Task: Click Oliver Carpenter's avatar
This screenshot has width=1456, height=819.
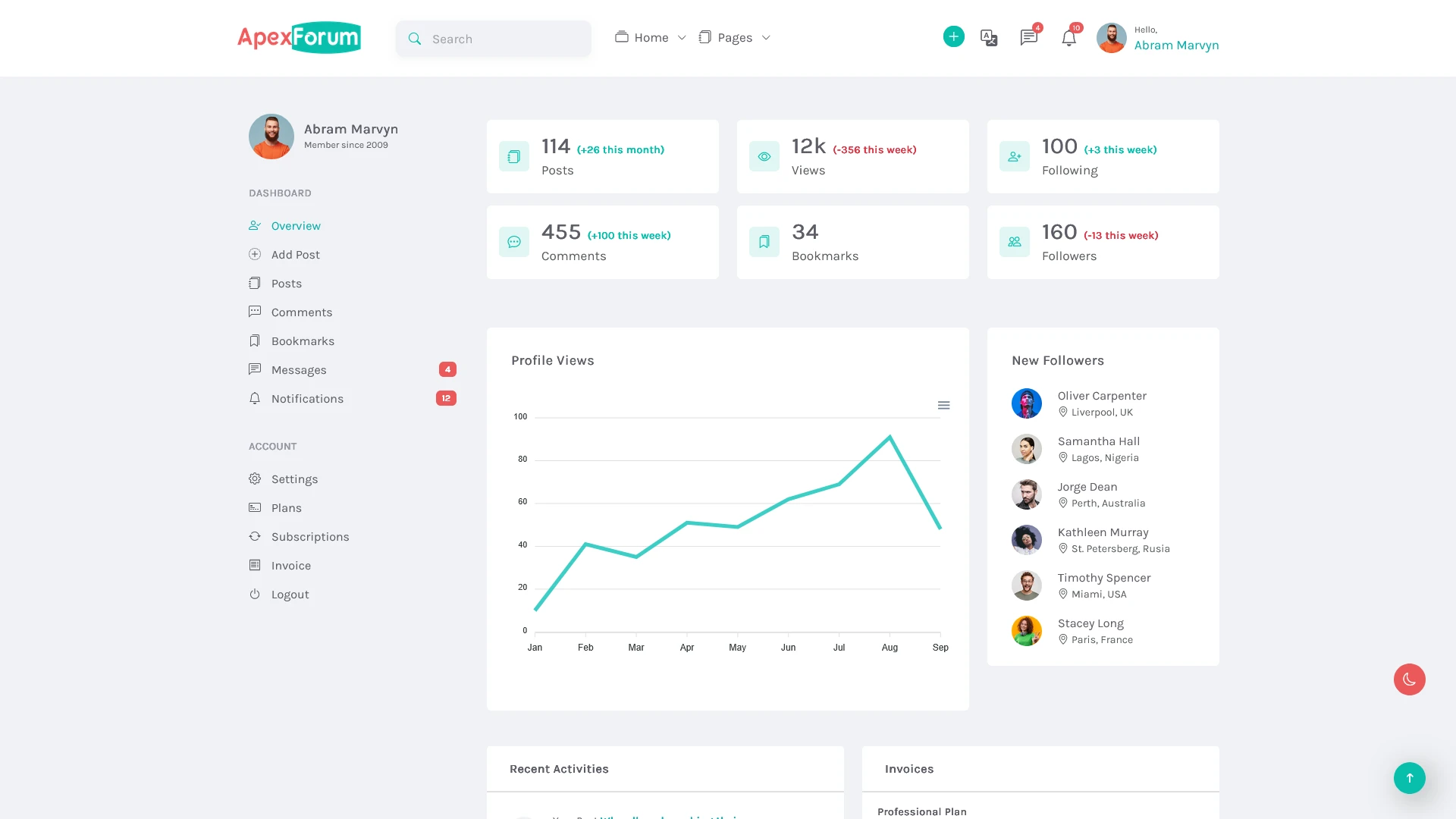Action: pos(1027,403)
